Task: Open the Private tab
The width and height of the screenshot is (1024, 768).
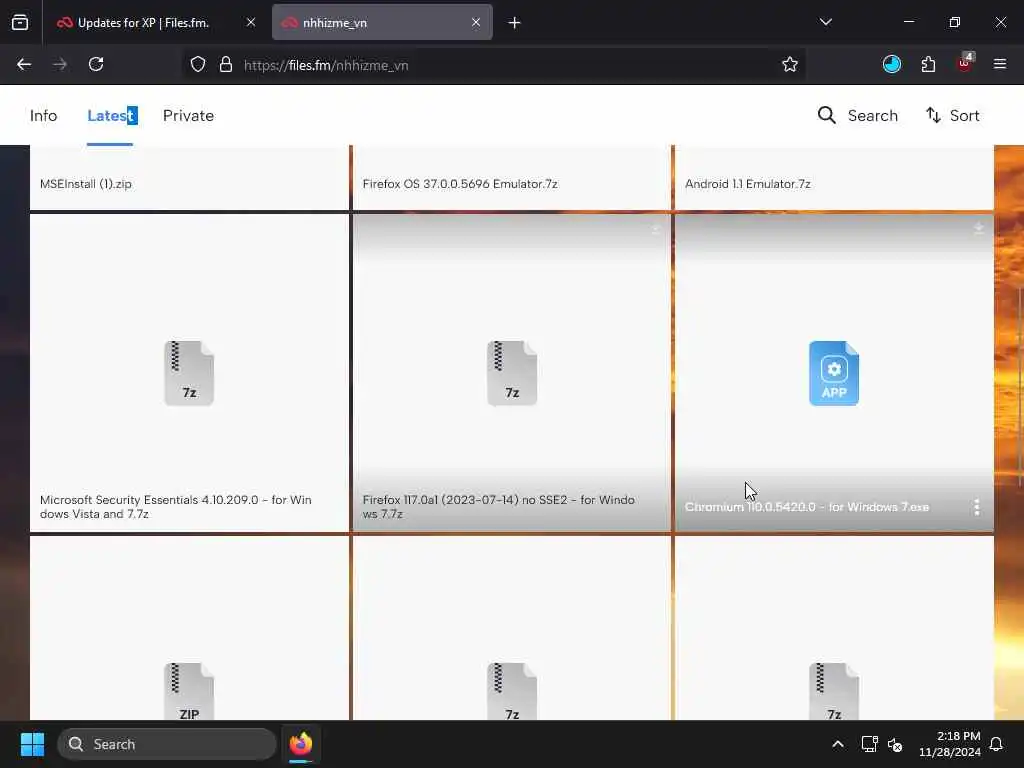Action: click(x=188, y=116)
